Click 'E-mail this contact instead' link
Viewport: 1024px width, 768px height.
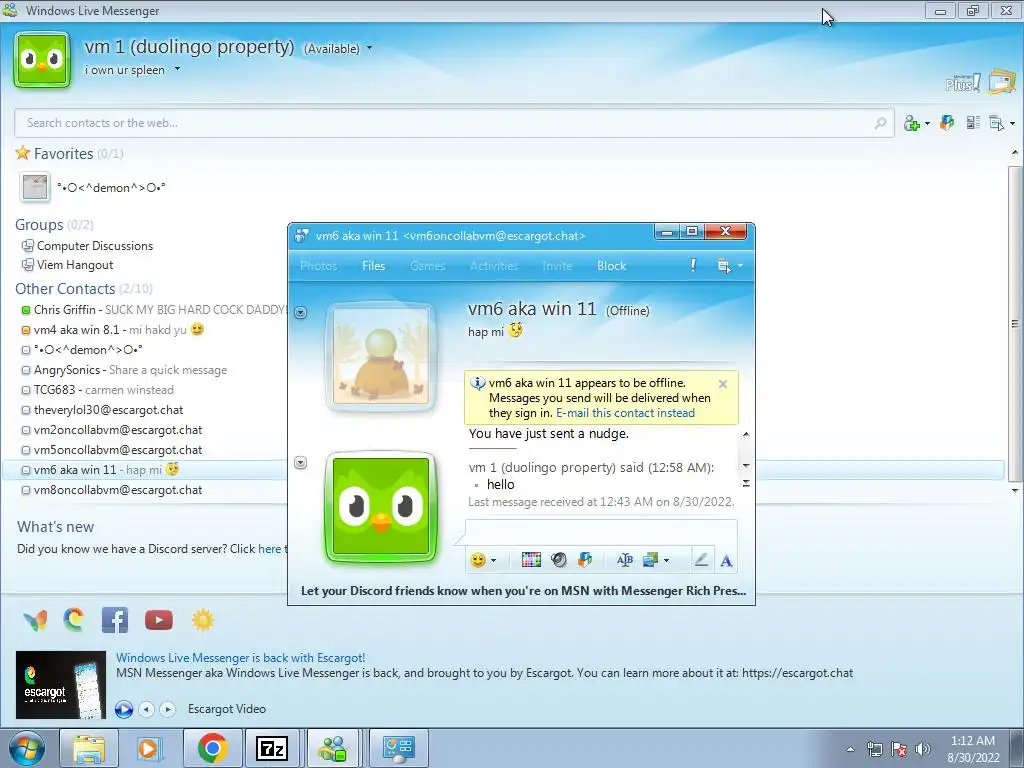click(x=625, y=413)
